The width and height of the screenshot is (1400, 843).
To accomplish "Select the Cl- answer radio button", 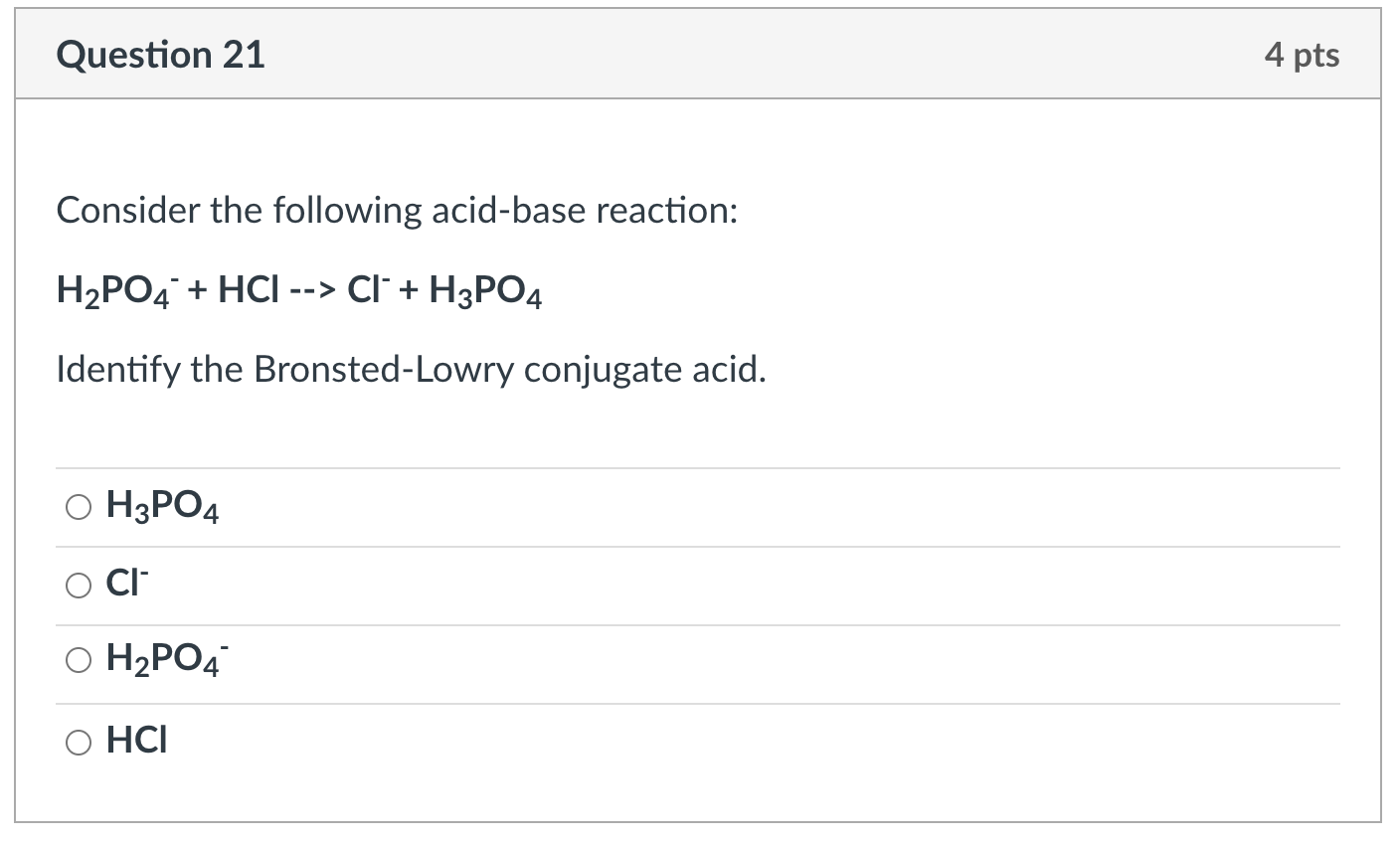I will pos(79,587).
